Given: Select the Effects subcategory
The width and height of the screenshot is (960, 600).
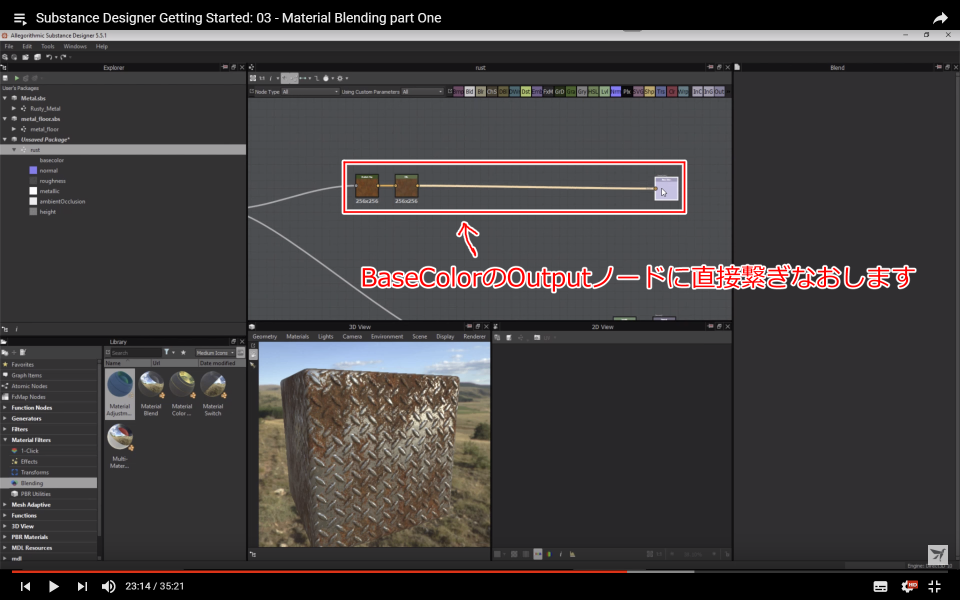Looking at the screenshot, I should pyautogui.click(x=29, y=462).
